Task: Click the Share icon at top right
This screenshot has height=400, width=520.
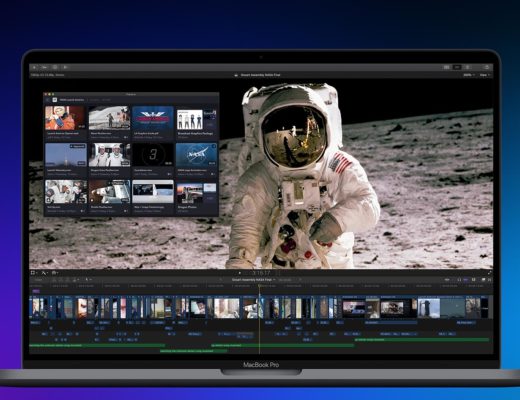Action: click(x=486, y=67)
